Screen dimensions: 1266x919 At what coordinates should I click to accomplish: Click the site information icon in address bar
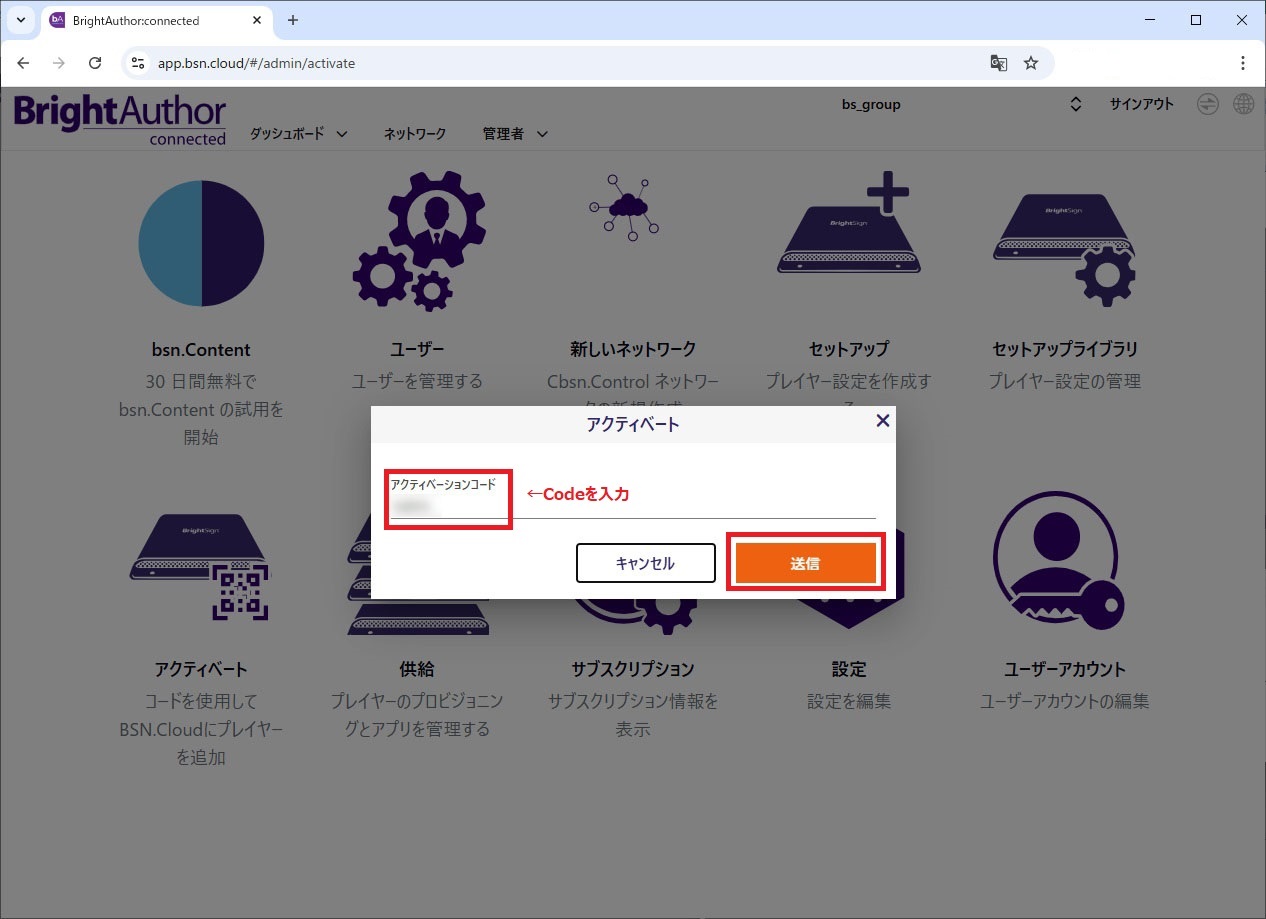tap(139, 63)
